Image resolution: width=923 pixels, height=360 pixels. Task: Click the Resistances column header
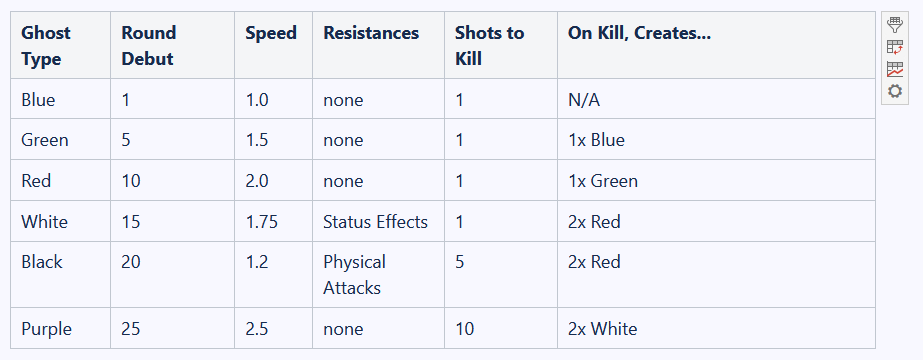[379, 45]
